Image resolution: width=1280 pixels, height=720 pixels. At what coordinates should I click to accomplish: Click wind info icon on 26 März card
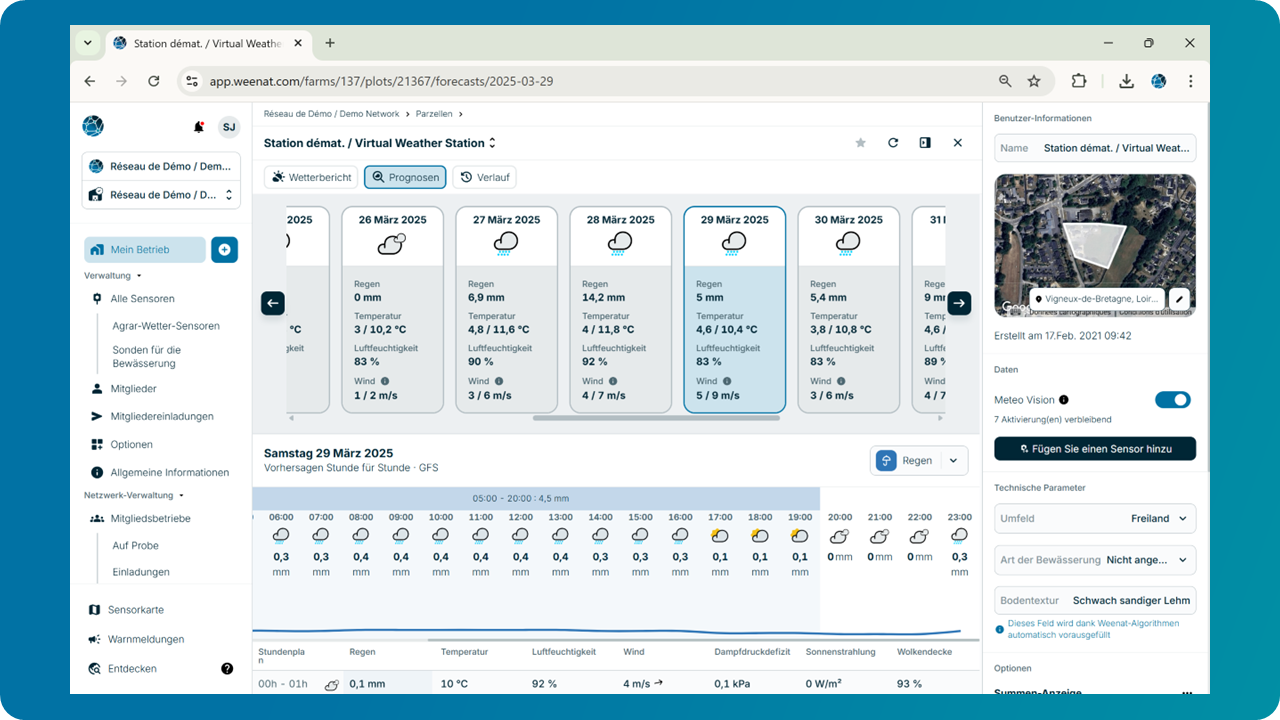pyautogui.click(x=385, y=381)
